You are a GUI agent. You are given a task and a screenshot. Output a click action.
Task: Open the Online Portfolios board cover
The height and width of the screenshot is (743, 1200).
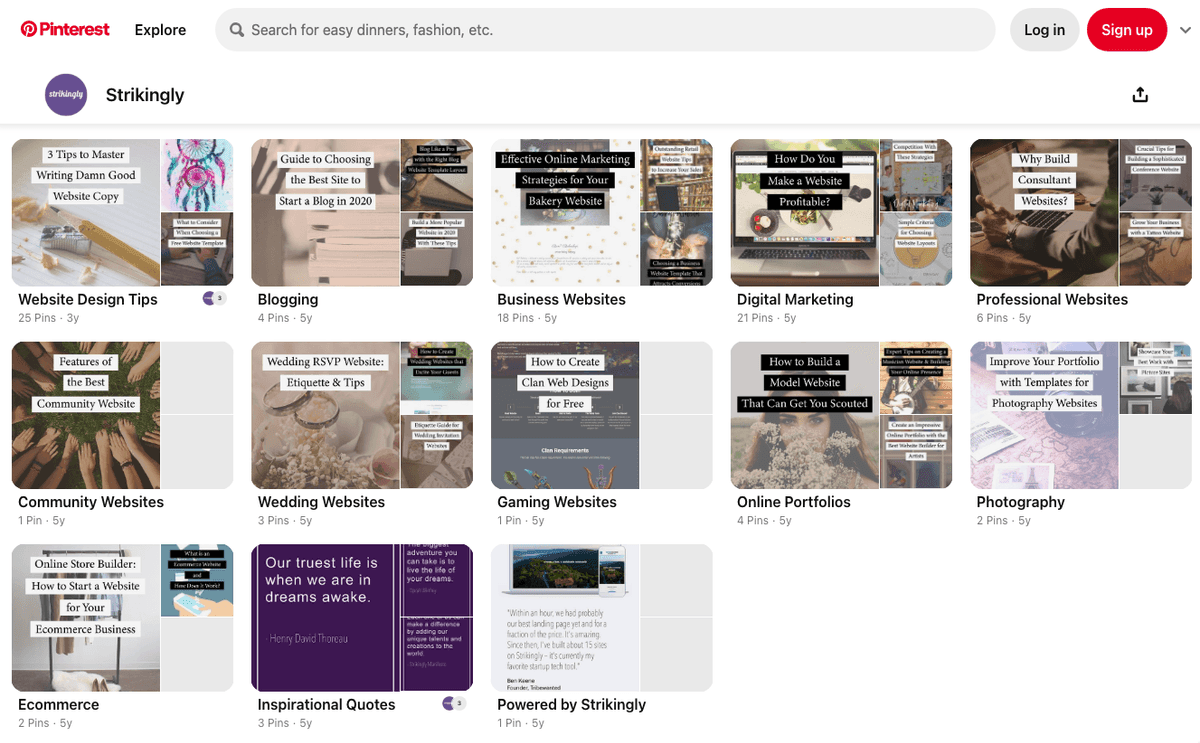pyautogui.click(x=842, y=415)
